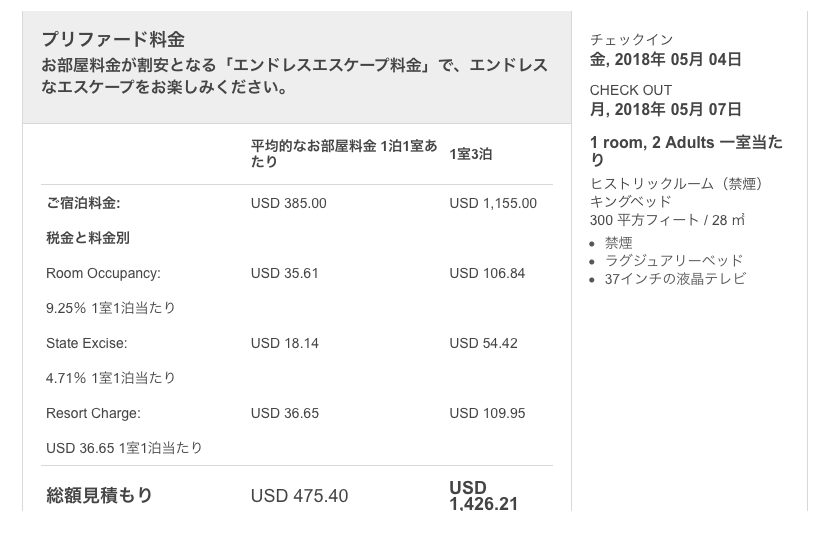Click the State Excise tax label

coord(86,343)
